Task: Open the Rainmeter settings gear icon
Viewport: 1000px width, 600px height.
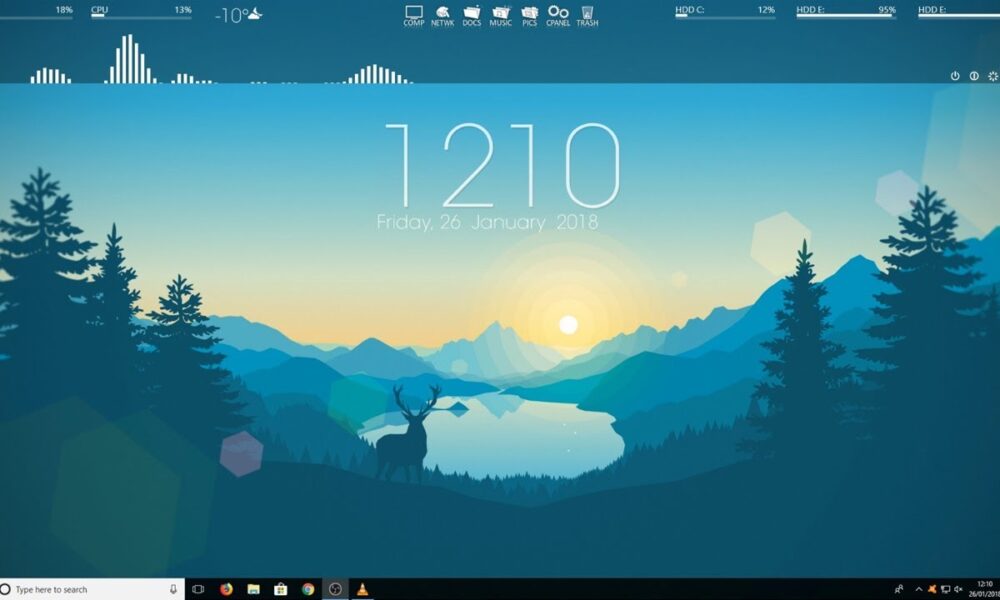Action: point(993,75)
